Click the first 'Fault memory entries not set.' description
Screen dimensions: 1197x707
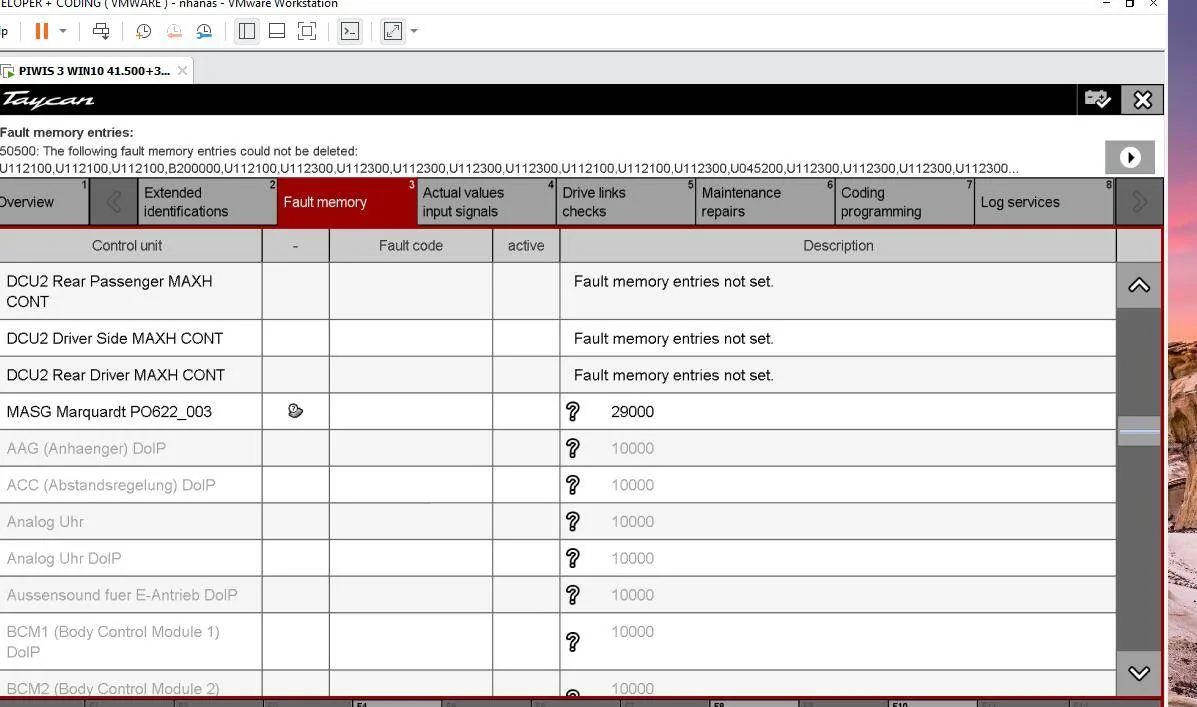tap(673, 282)
